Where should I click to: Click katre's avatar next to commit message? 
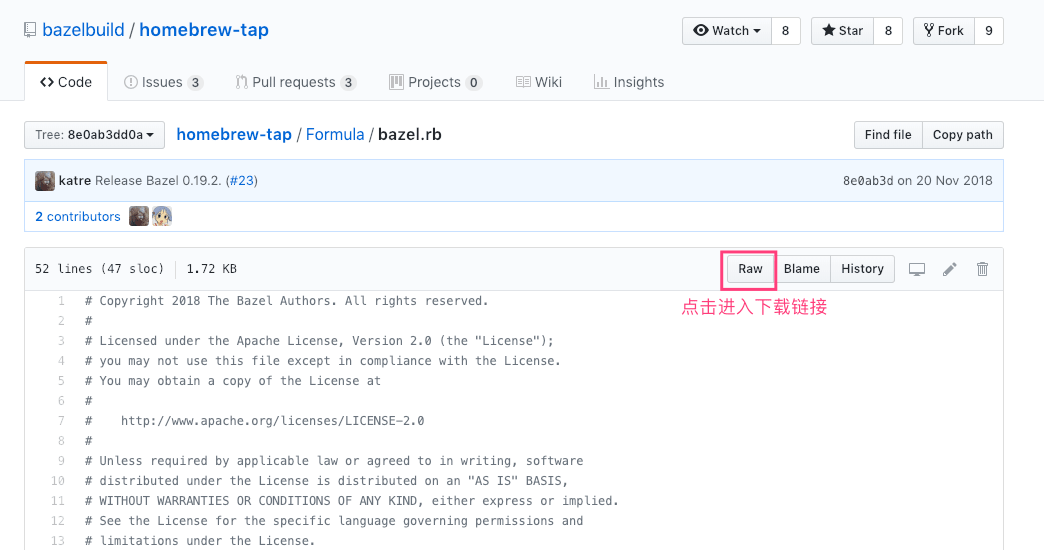(45, 181)
